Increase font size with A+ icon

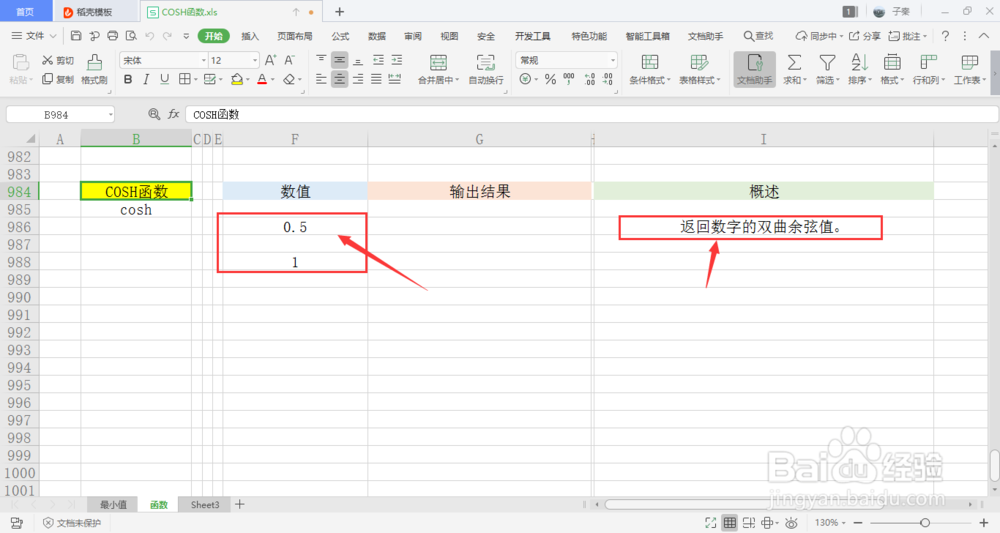click(270, 60)
